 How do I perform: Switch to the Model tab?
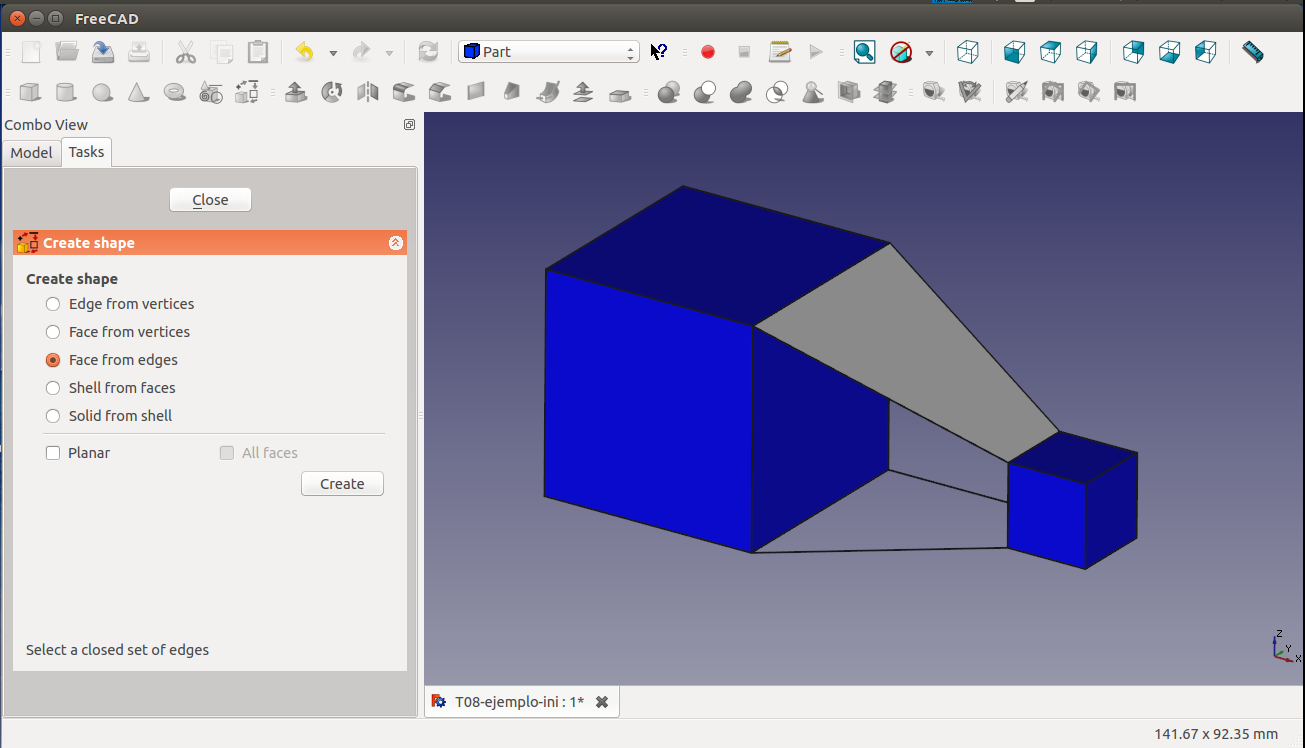pos(31,153)
